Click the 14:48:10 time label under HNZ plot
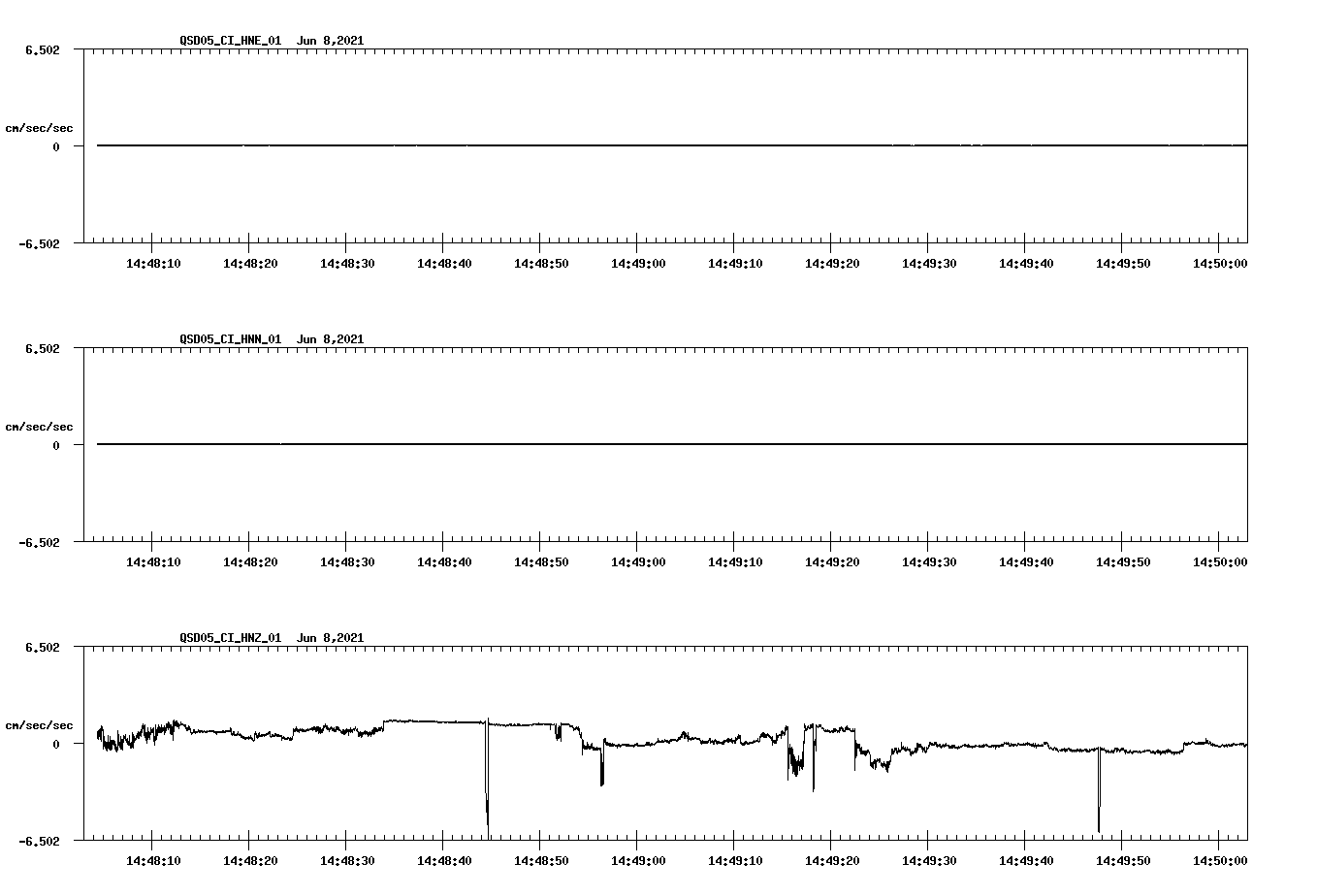 [153, 861]
